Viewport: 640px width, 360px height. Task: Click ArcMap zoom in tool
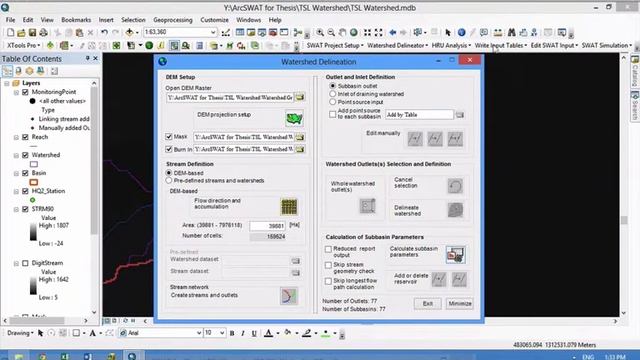click(320, 33)
